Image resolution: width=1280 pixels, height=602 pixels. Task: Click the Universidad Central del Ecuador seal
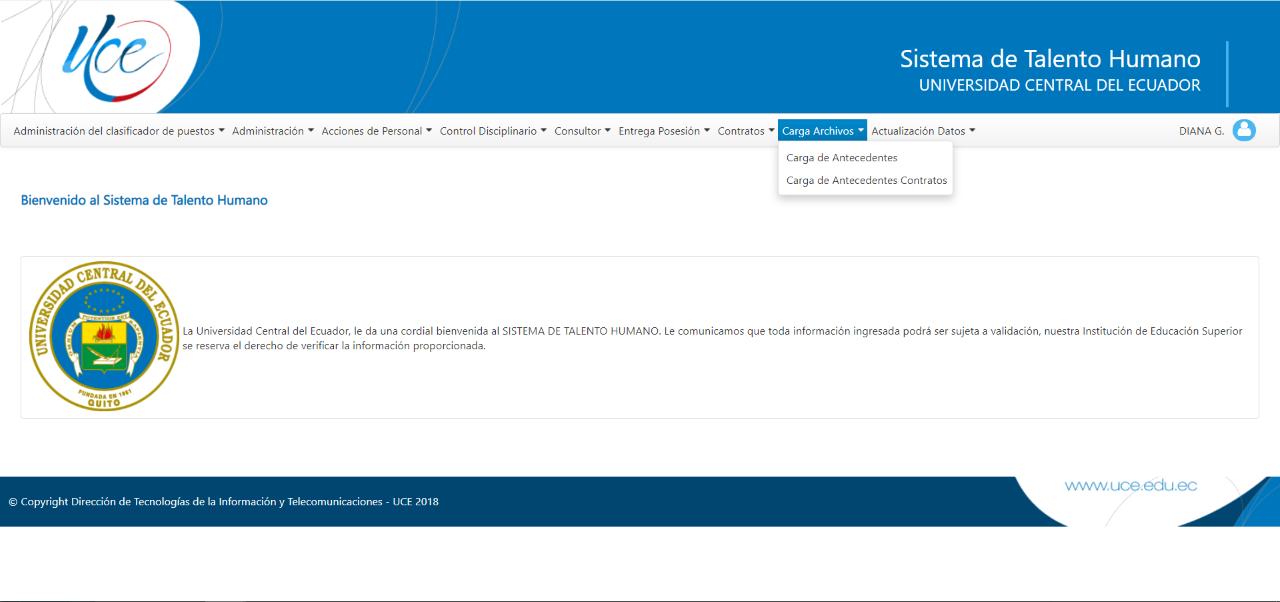104,336
